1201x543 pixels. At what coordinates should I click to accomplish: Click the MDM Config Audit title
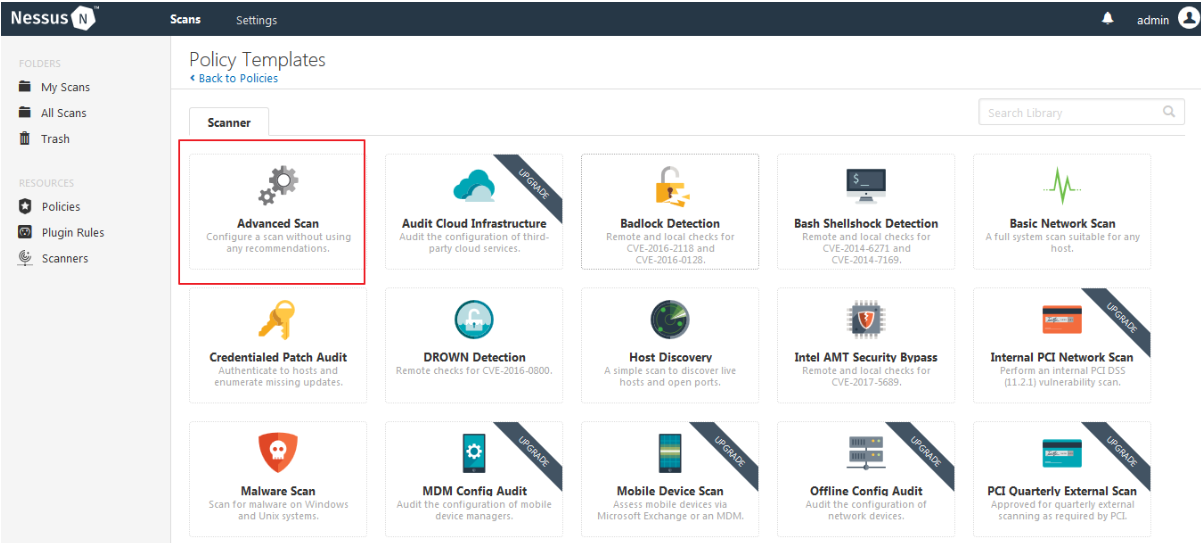click(x=474, y=491)
